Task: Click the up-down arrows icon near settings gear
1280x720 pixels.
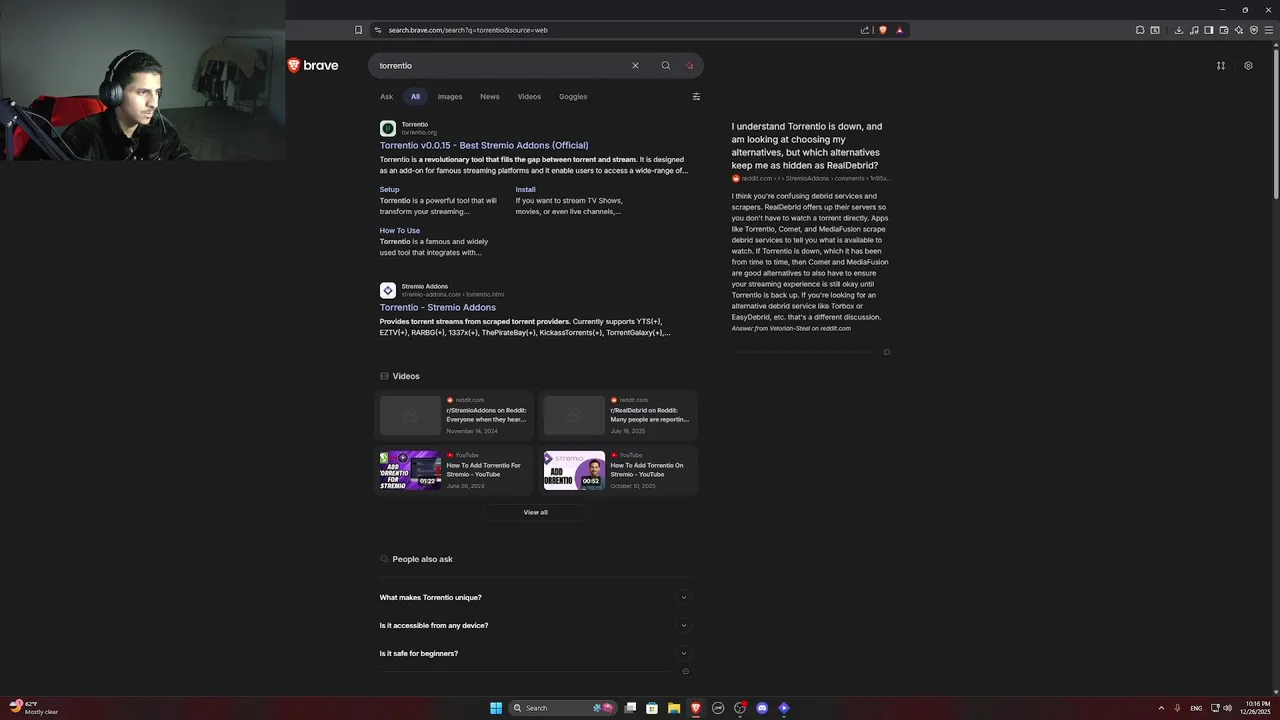Action: [1220, 66]
